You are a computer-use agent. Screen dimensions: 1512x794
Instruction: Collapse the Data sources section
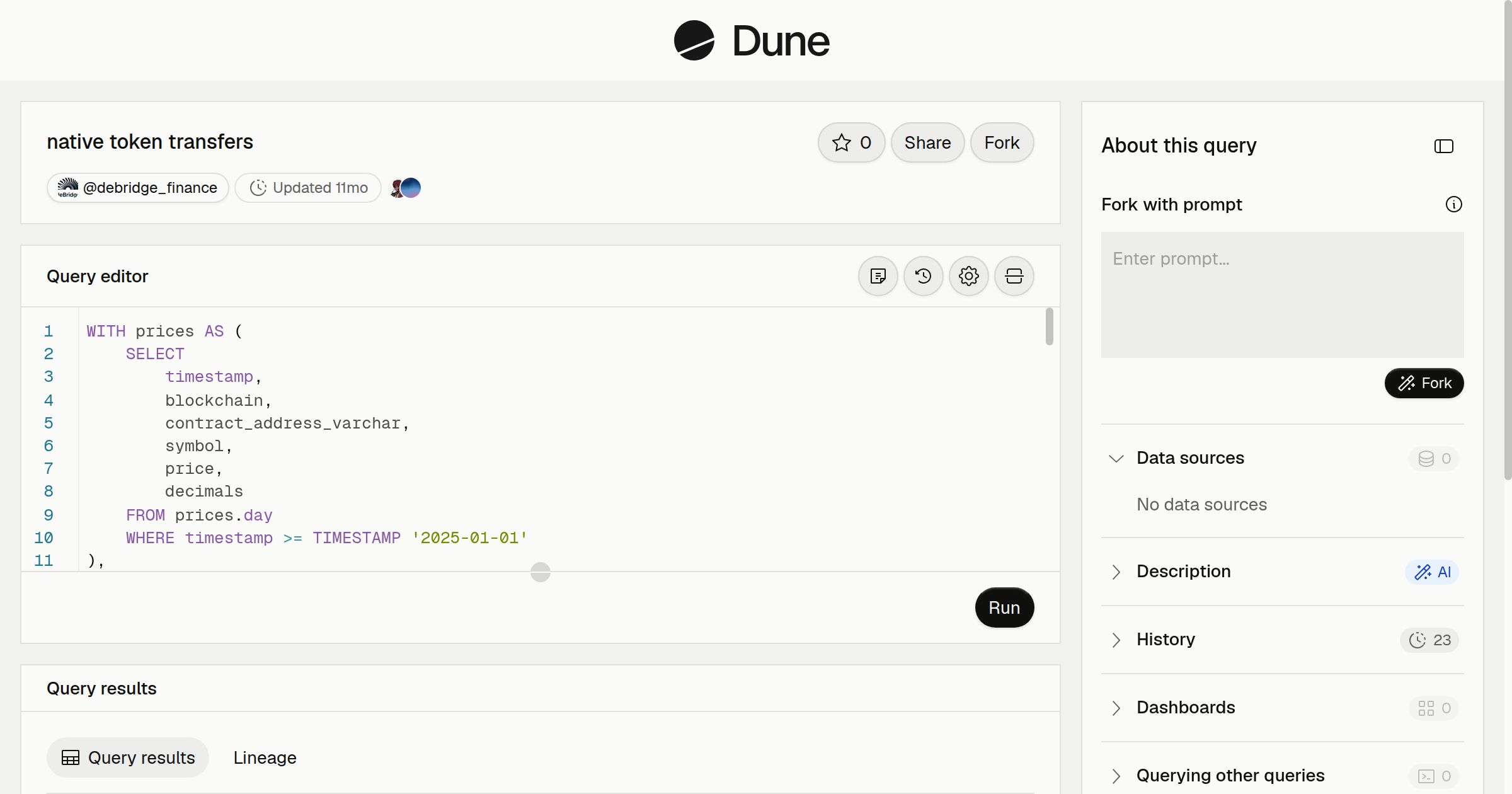(1116, 458)
